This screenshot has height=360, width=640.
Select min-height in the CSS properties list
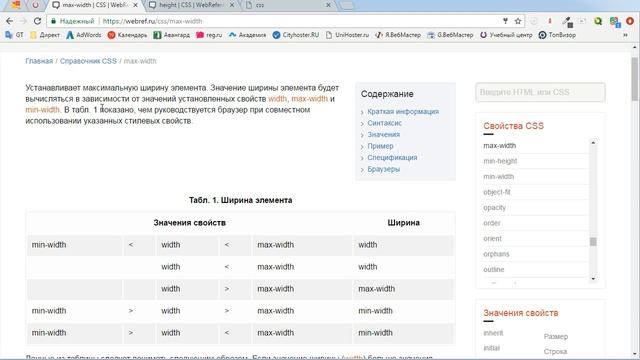[500, 161]
